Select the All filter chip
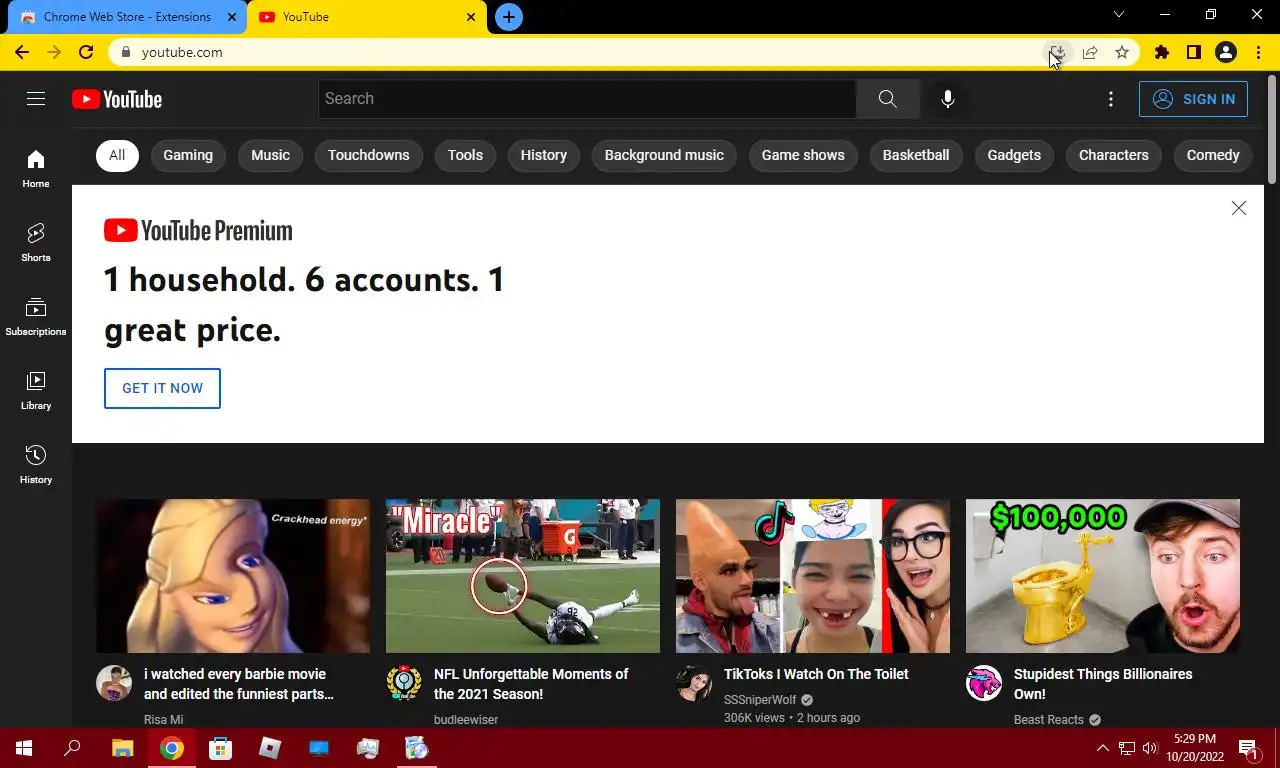This screenshot has height=768, width=1280. tap(117, 155)
